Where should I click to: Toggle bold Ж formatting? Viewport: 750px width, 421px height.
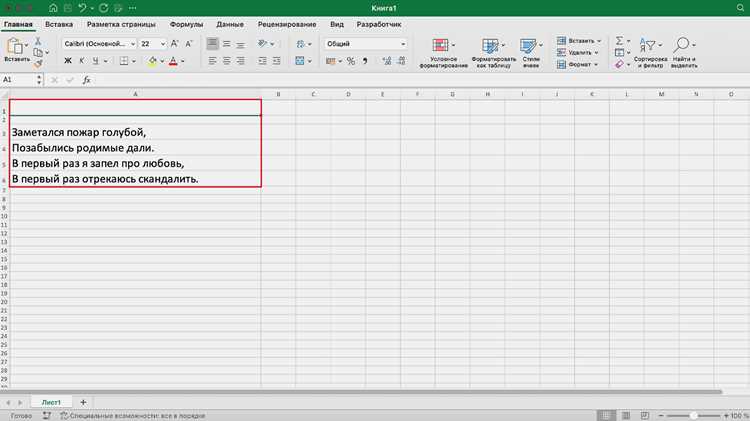tap(68, 61)
